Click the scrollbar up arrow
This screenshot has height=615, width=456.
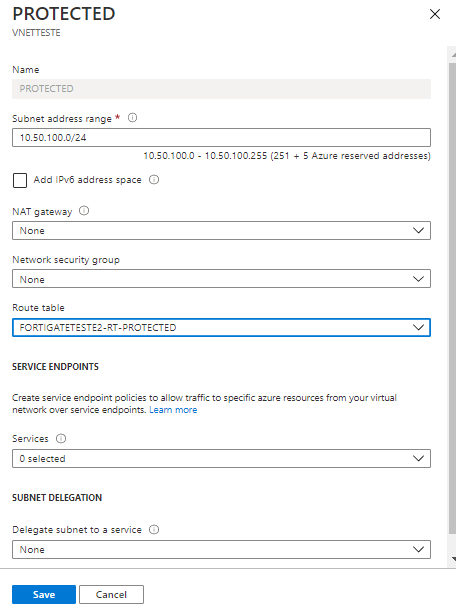coord(453,55)
